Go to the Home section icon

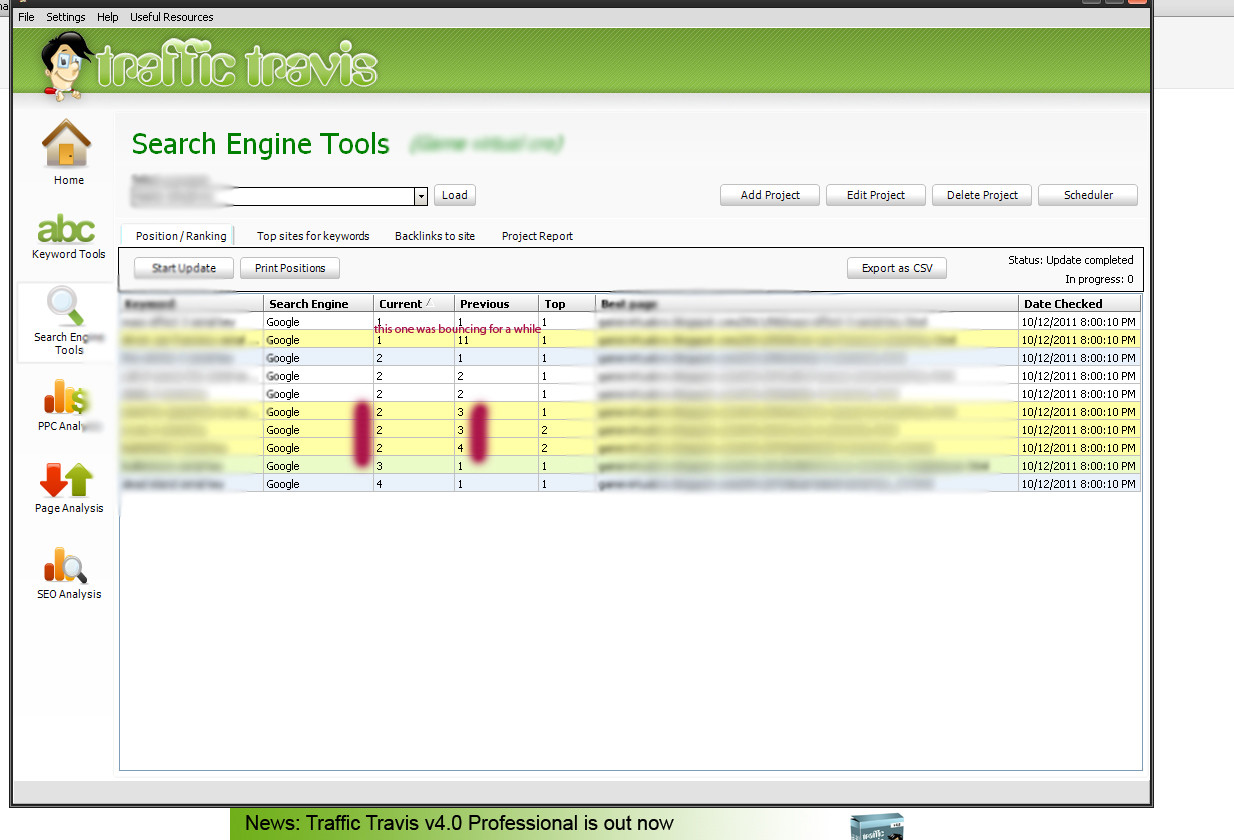point(66,143)
